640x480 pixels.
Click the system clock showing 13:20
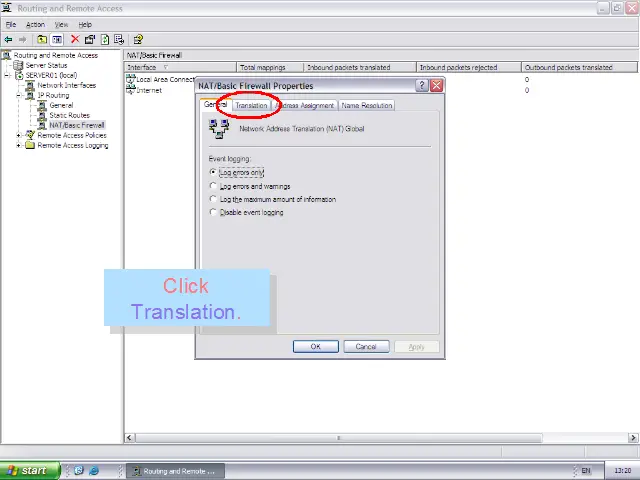pyautogui.click(x=622, y=471)
